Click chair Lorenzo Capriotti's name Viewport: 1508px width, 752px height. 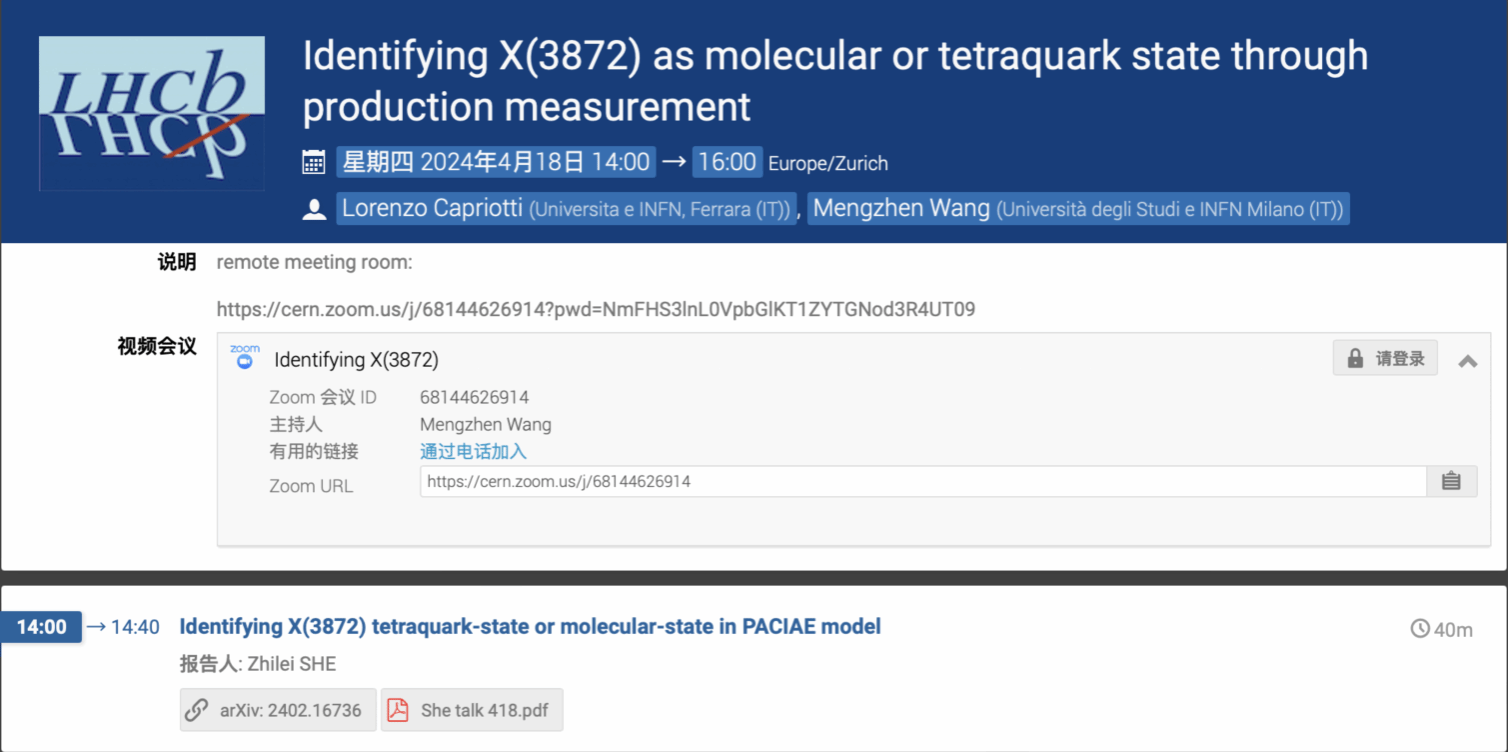click(432, 208)
